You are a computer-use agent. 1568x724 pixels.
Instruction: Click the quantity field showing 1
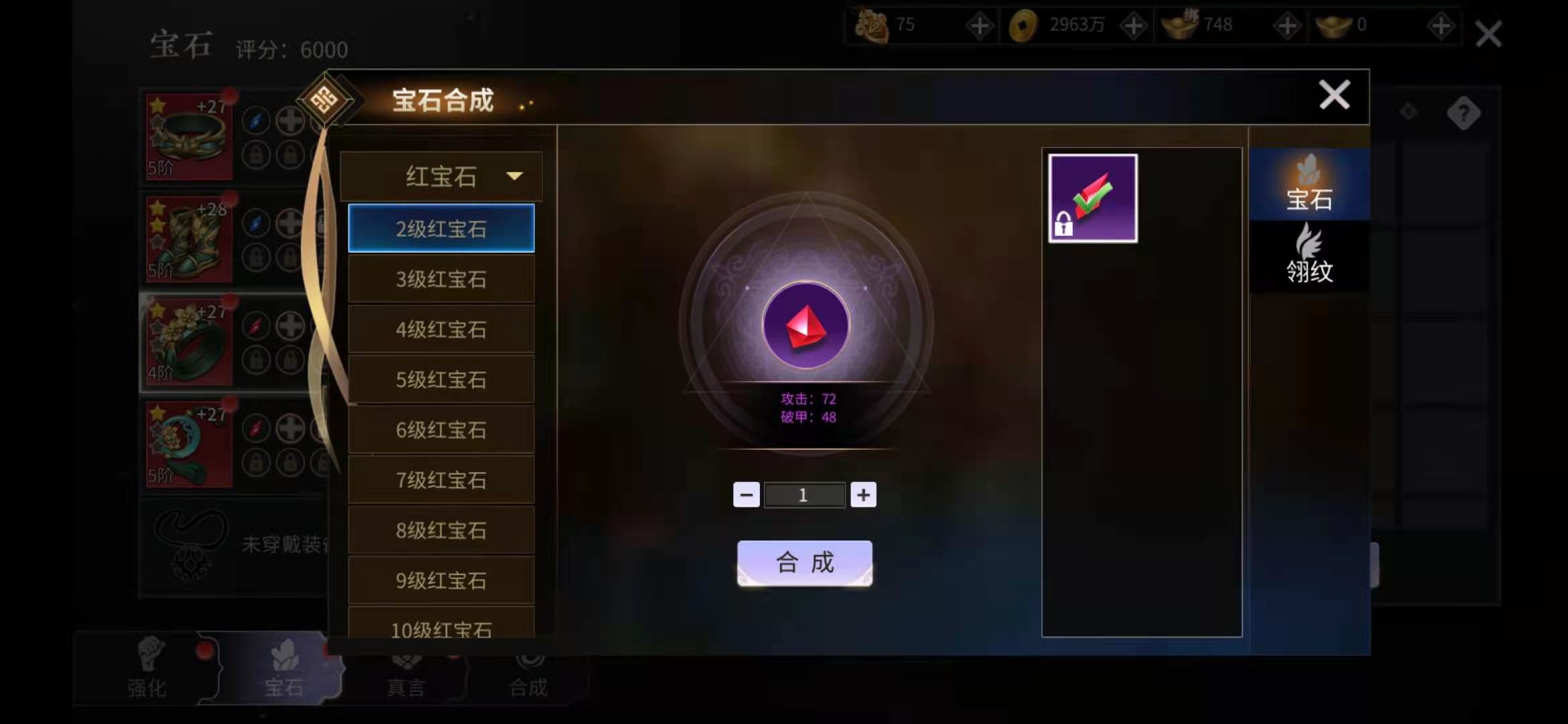point(805,495)
